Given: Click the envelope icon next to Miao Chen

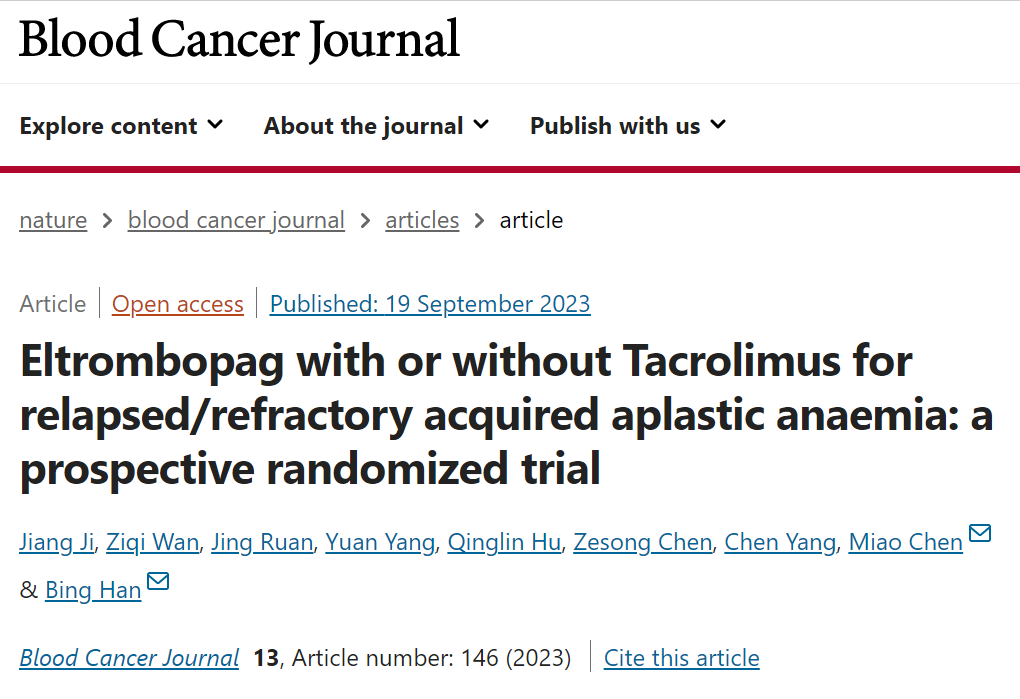Looking at the screenshot, I should (x=980, y=533).
